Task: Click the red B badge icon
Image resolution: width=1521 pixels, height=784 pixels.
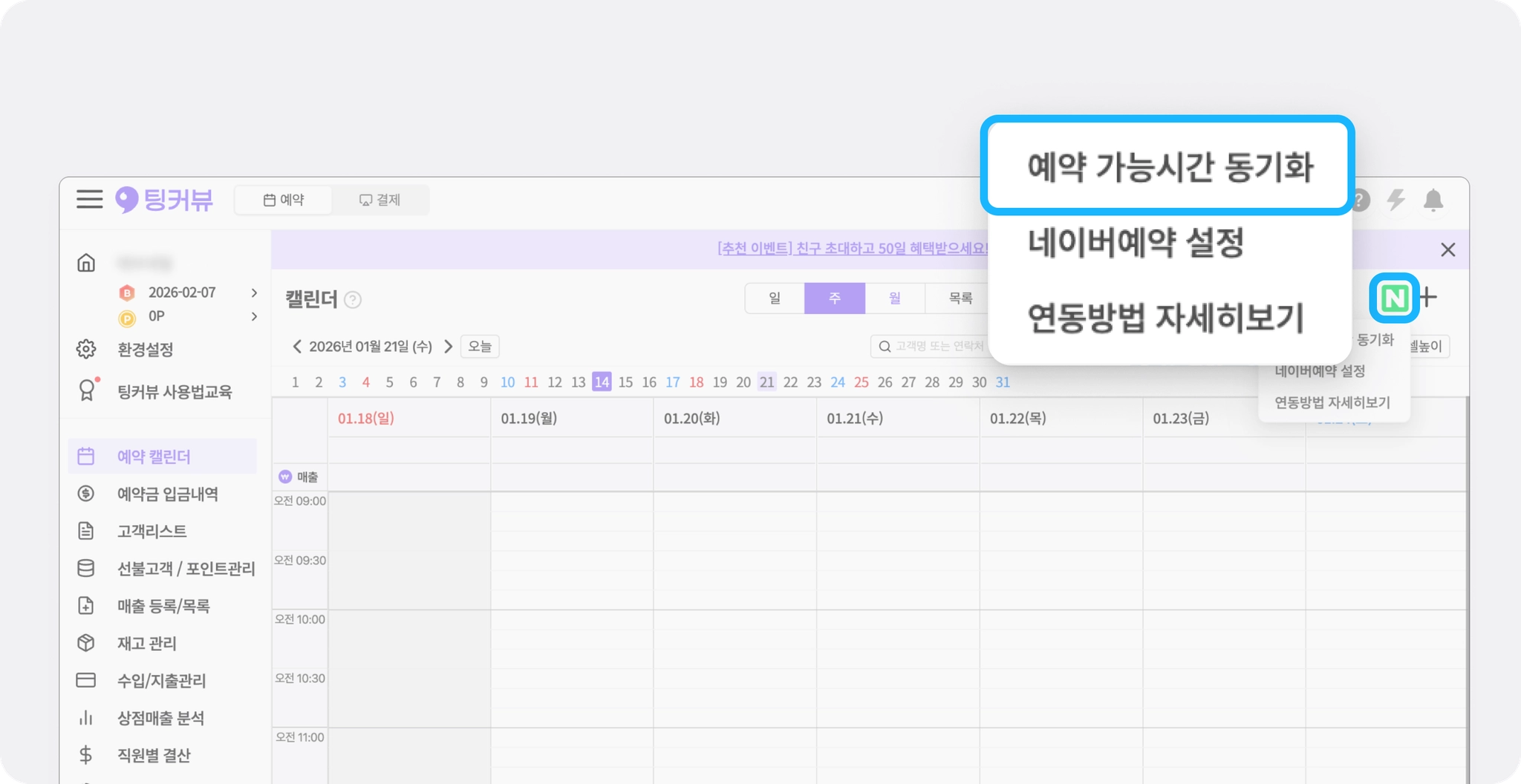Action: click(x=127, y=293)
